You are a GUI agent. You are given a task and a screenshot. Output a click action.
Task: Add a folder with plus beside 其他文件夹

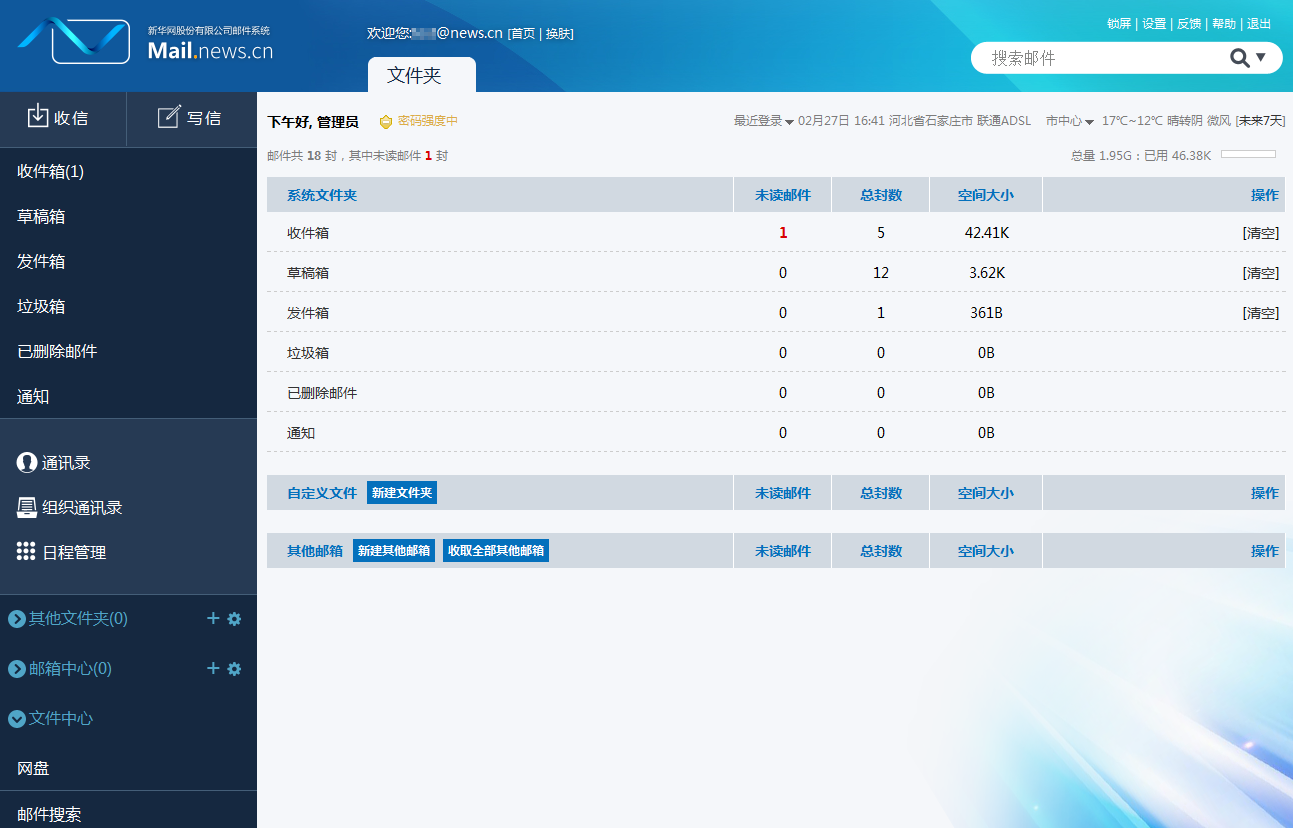click(213, 618)
